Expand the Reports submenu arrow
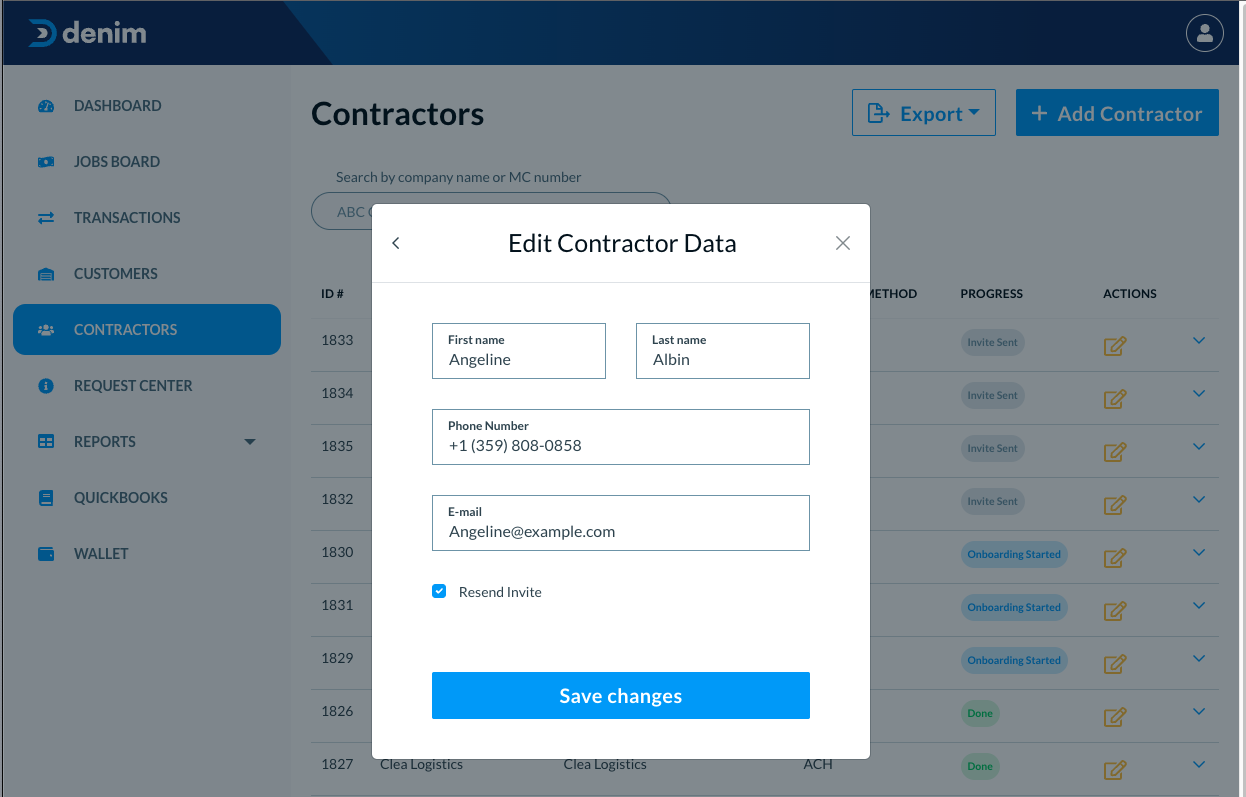 pyautogui.click(x=250, y=442)
